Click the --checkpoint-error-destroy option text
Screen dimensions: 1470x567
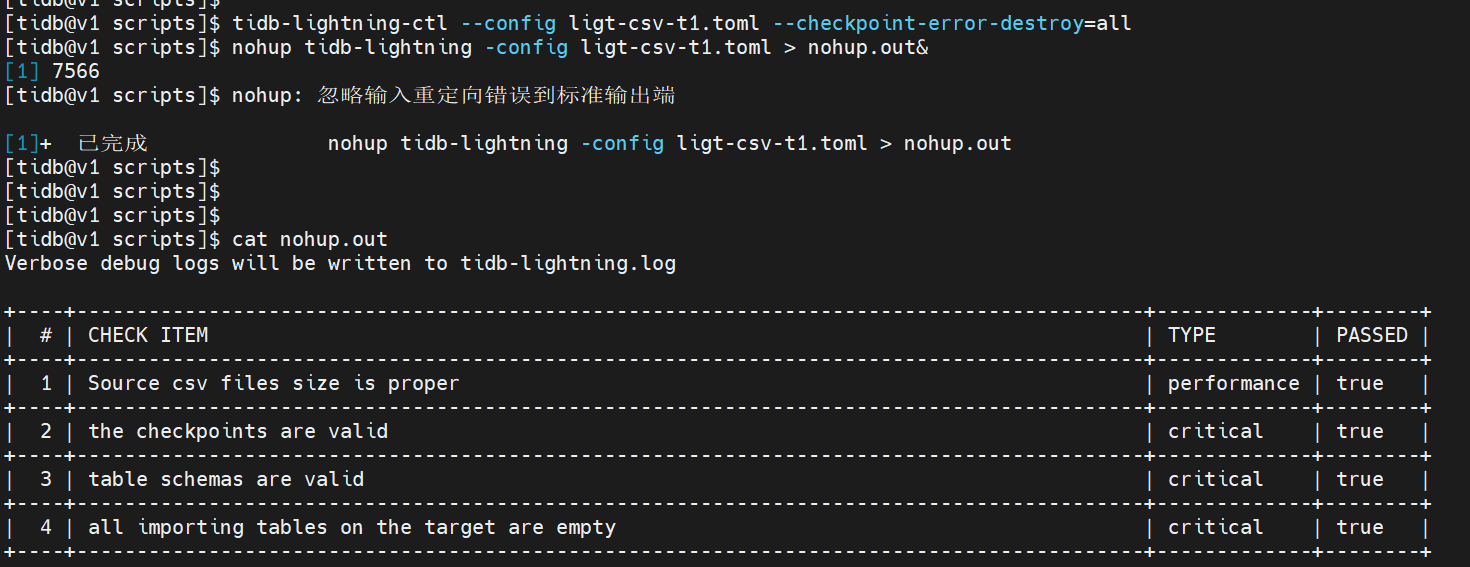[x=927, y=23]
